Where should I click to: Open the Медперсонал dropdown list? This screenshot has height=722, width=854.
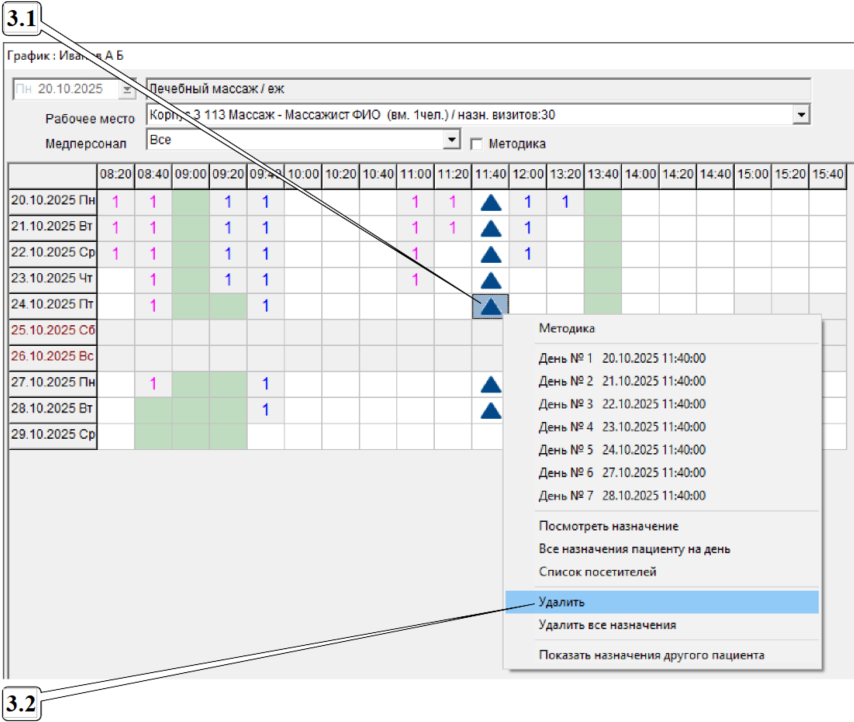click(x=452, y=141)
